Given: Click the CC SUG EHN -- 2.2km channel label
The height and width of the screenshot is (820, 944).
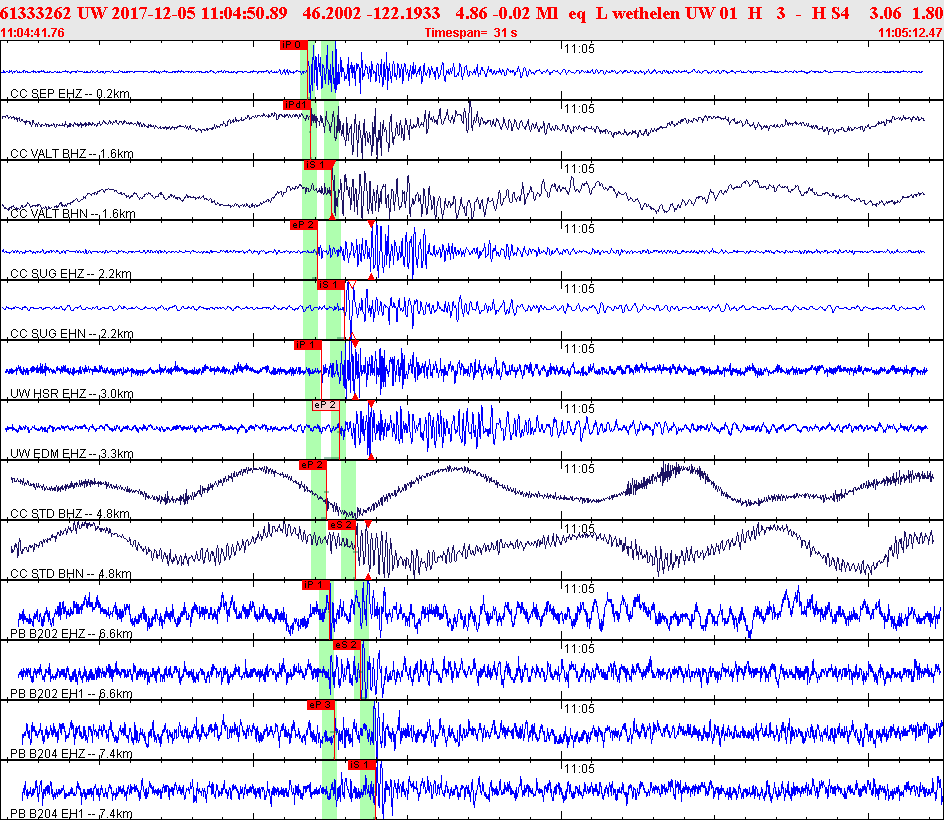Looking at the screenshot, I should pyautogui.click(x=72, y=334).
